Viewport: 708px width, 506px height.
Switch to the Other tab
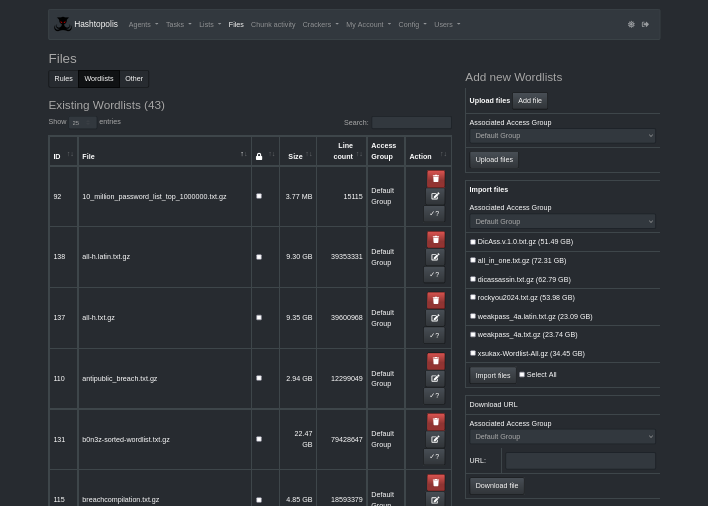(x=134, y=79)
